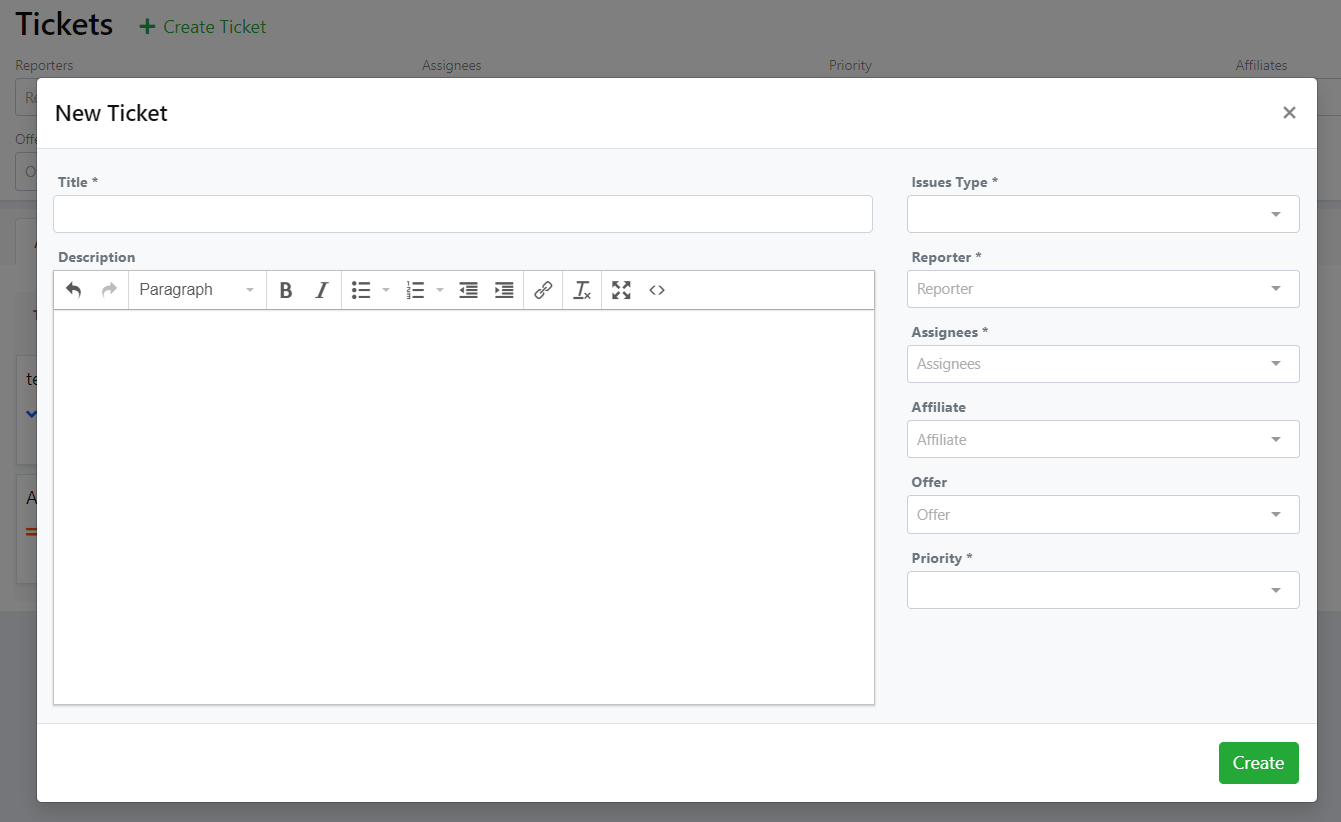1341x822 pixels.
Task: Select the Assignees field
Action: (1103, 363)
